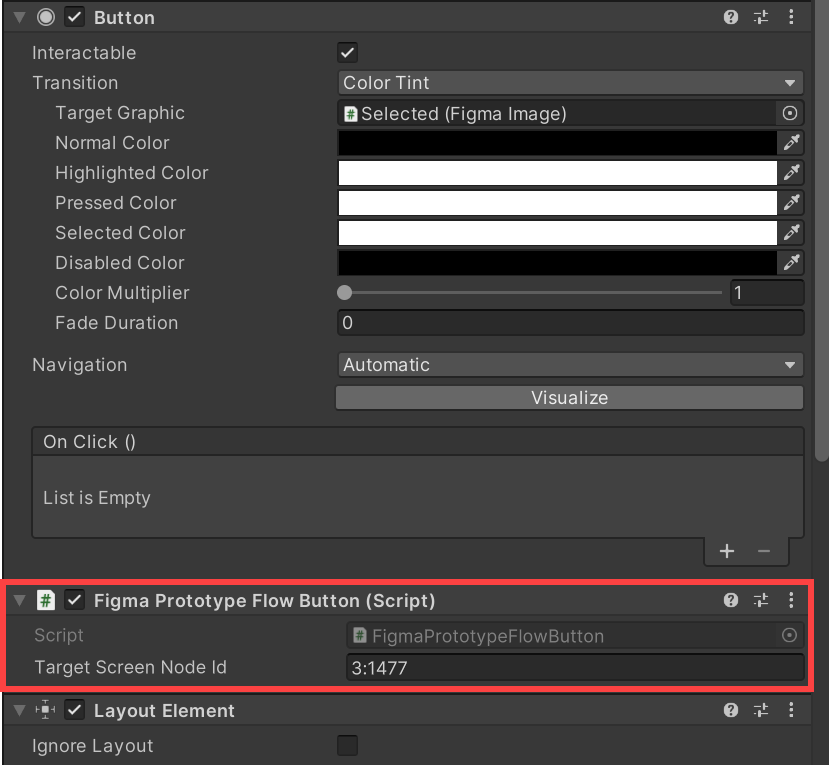This screenshot has height=765, width=829.
Task: Open presets for Figma Prototype Flow Button
Action: pyautogui.click(x=761, y=600)
